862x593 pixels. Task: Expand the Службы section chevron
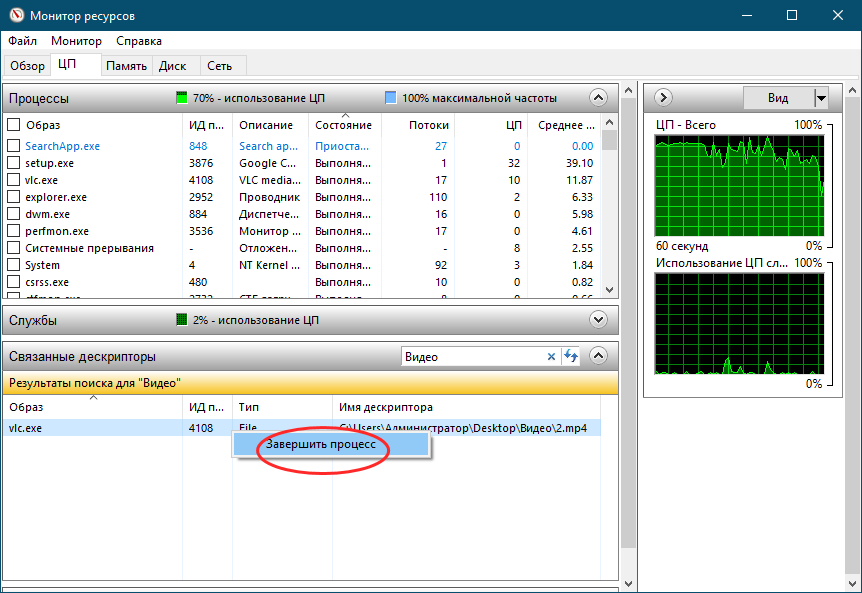[x=598, y=320]
